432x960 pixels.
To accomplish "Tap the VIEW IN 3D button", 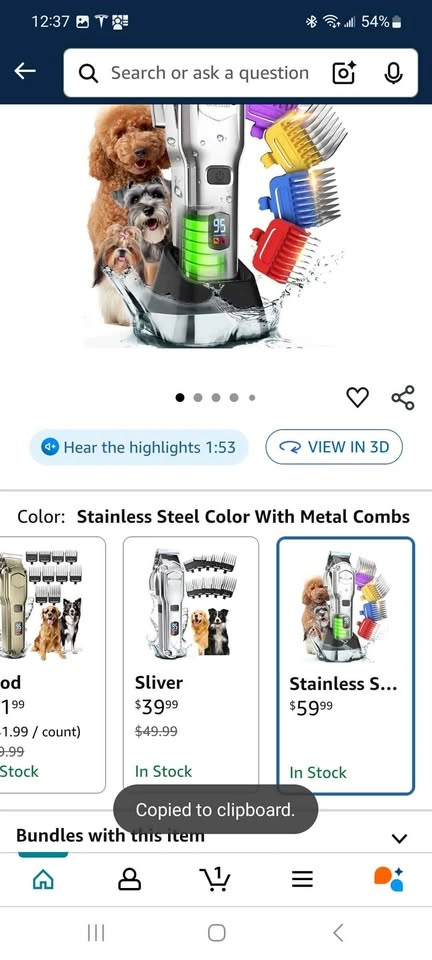I will pos(334,447).
